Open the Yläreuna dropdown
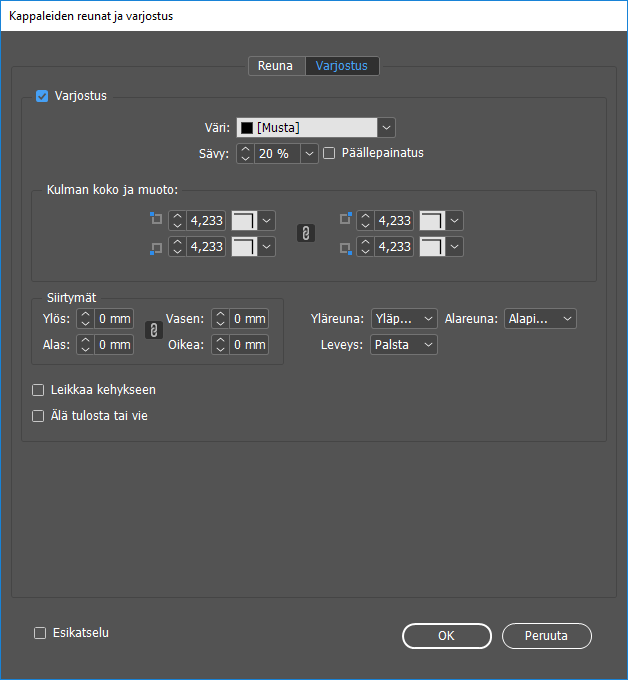 pos(404,319)
